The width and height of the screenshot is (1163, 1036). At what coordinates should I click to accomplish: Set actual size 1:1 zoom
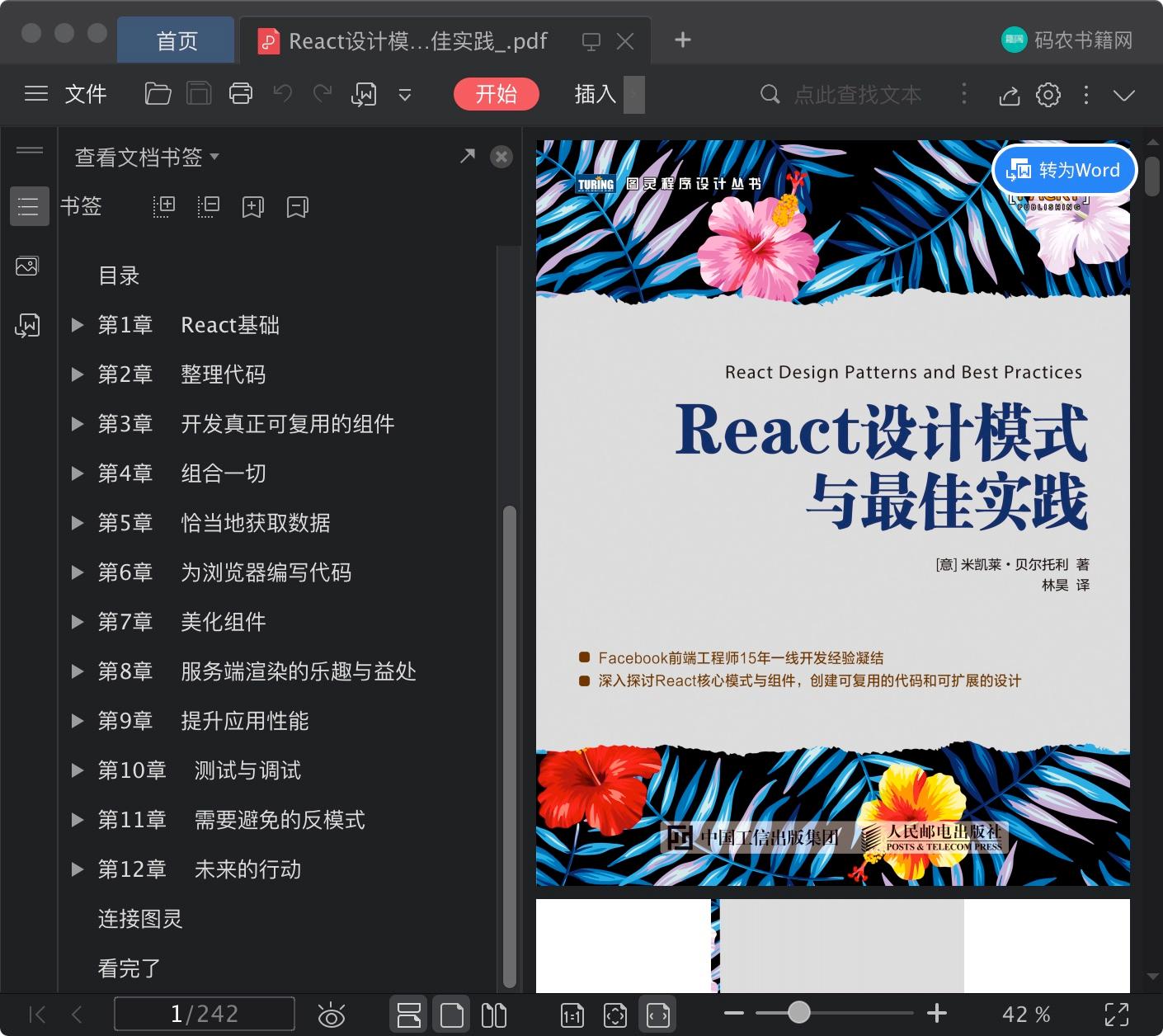(x=572, y=1015)
